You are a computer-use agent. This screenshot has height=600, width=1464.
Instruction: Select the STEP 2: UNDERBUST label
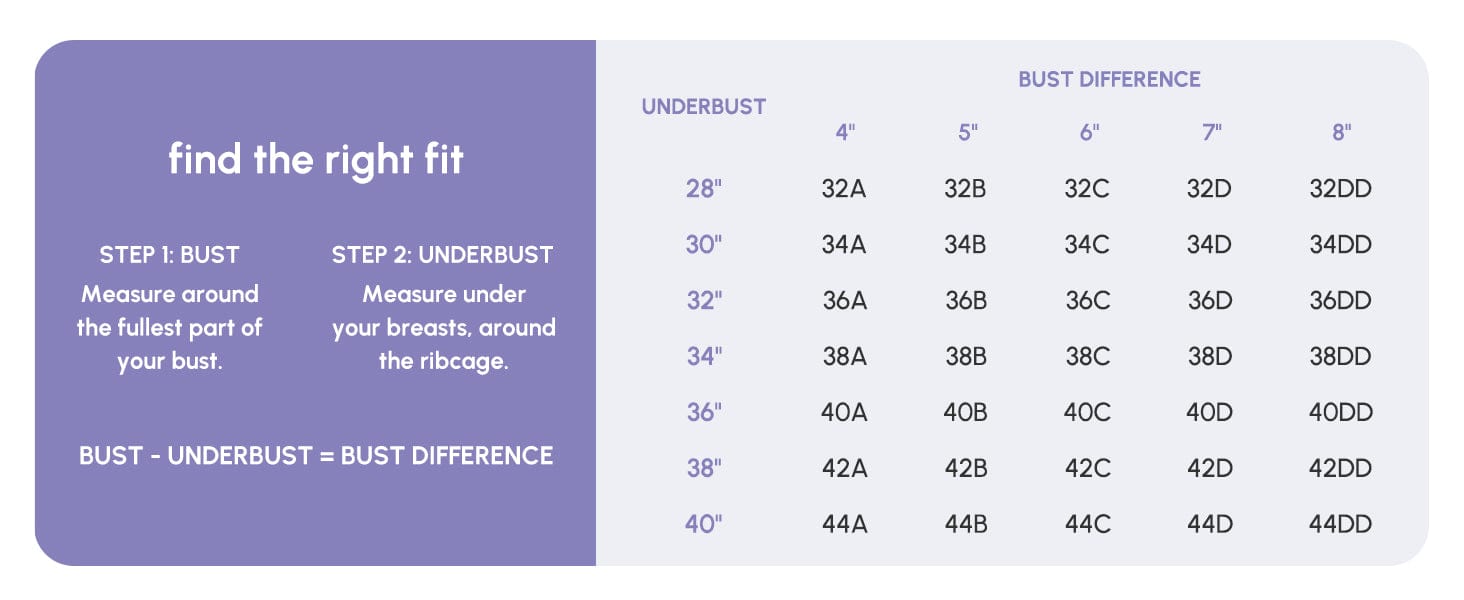[x=443, y=255]
